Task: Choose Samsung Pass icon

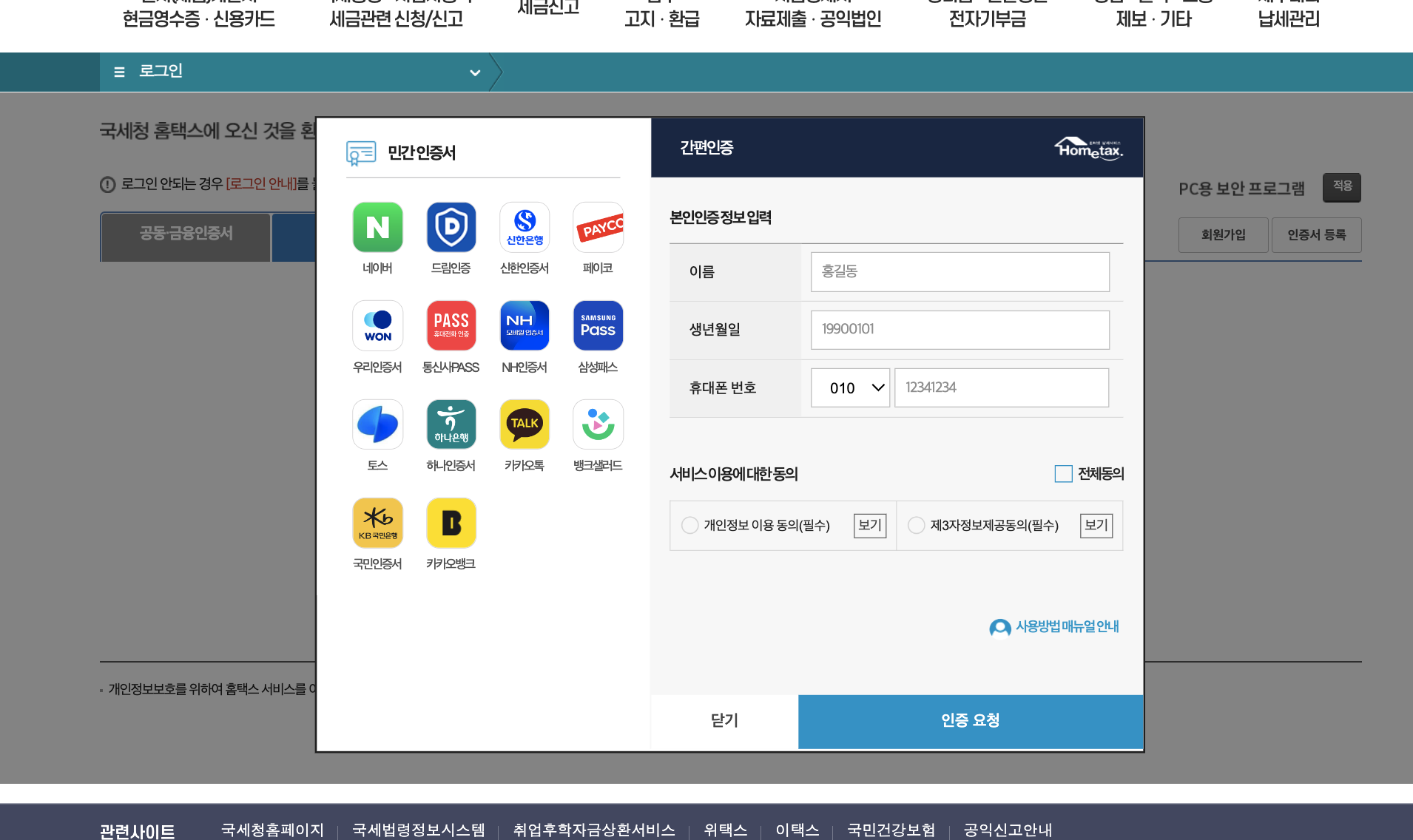Action: point(598,325)
